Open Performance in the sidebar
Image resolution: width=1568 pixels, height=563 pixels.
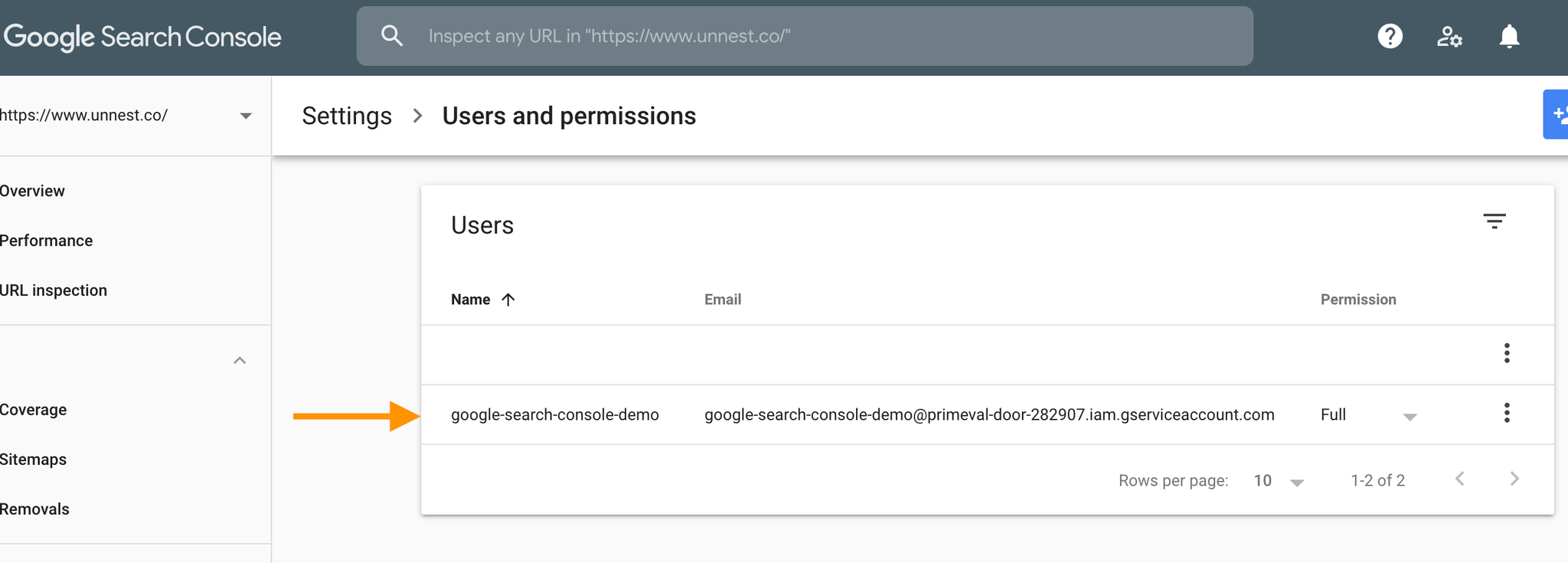(x=46, y=241)
